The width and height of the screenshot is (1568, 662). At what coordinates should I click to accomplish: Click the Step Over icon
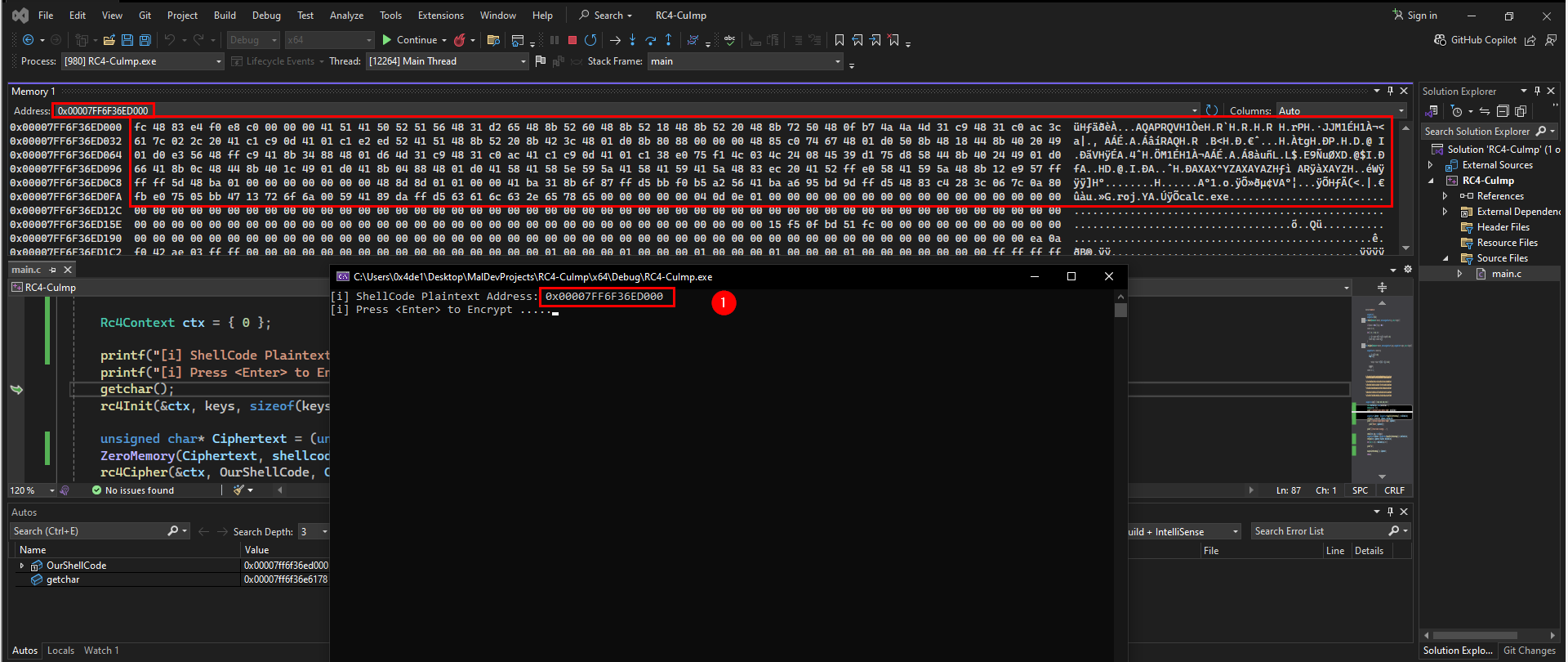coord(650,39)
